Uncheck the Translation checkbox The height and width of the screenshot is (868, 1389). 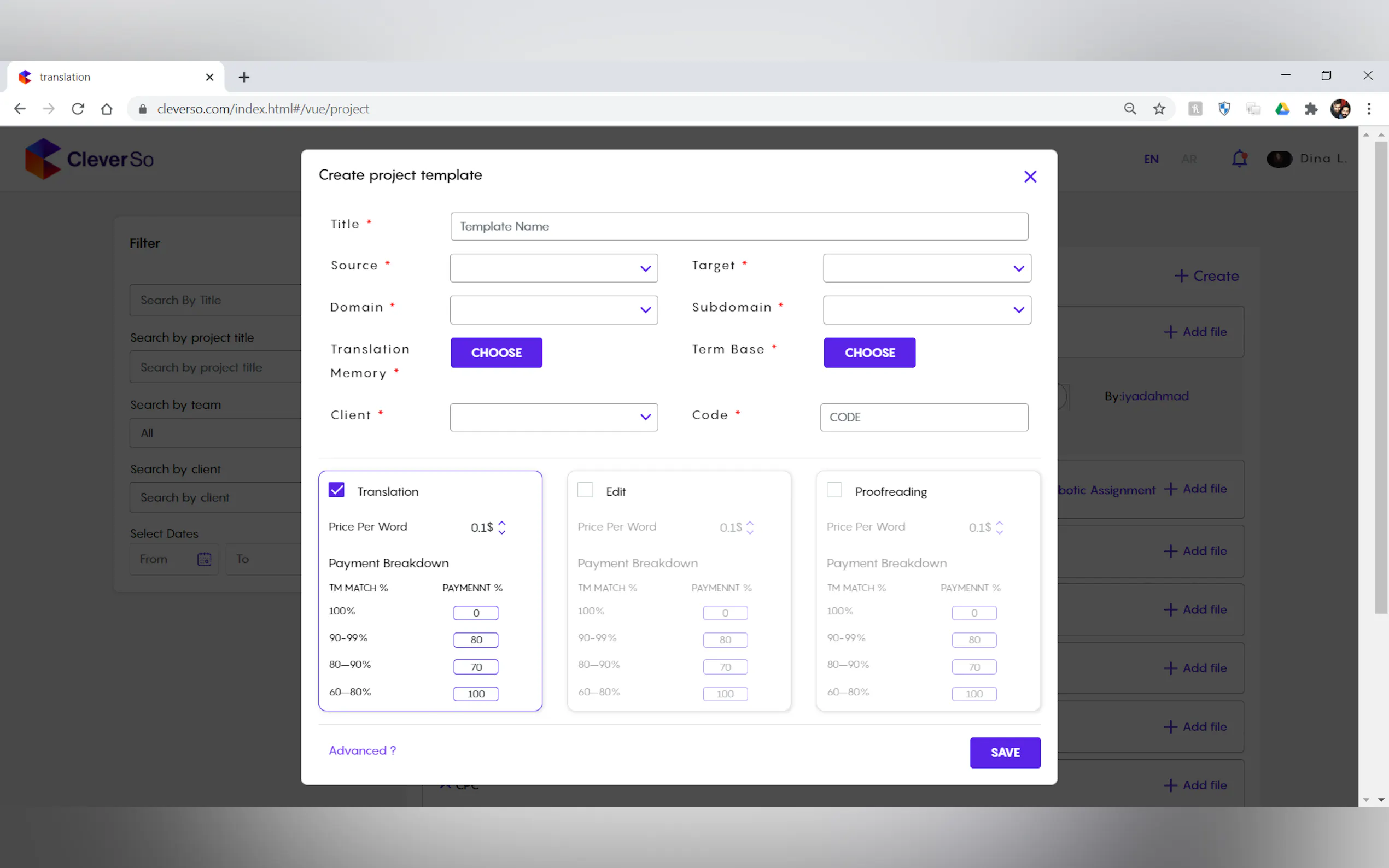point(336,490)
